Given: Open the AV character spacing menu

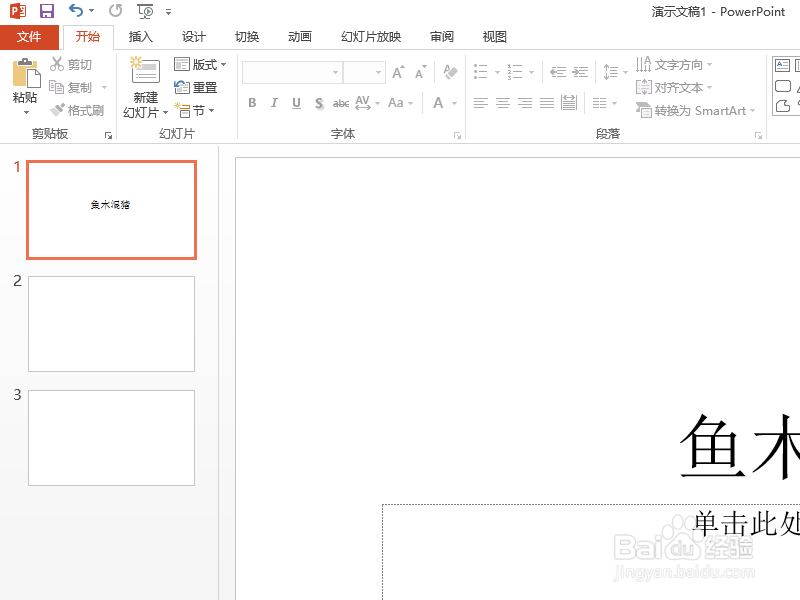Looking at the screenshot, I should 367,103.
